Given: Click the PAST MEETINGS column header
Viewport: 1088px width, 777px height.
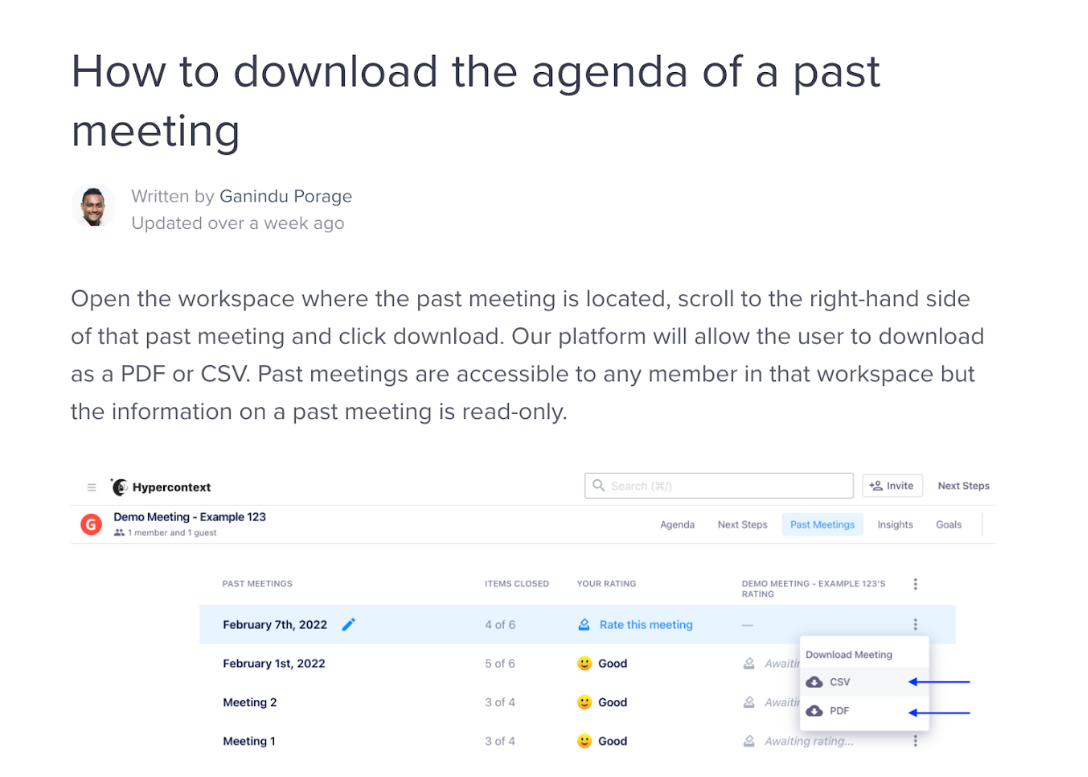Looking at the screenshot, I should point(257,583).
